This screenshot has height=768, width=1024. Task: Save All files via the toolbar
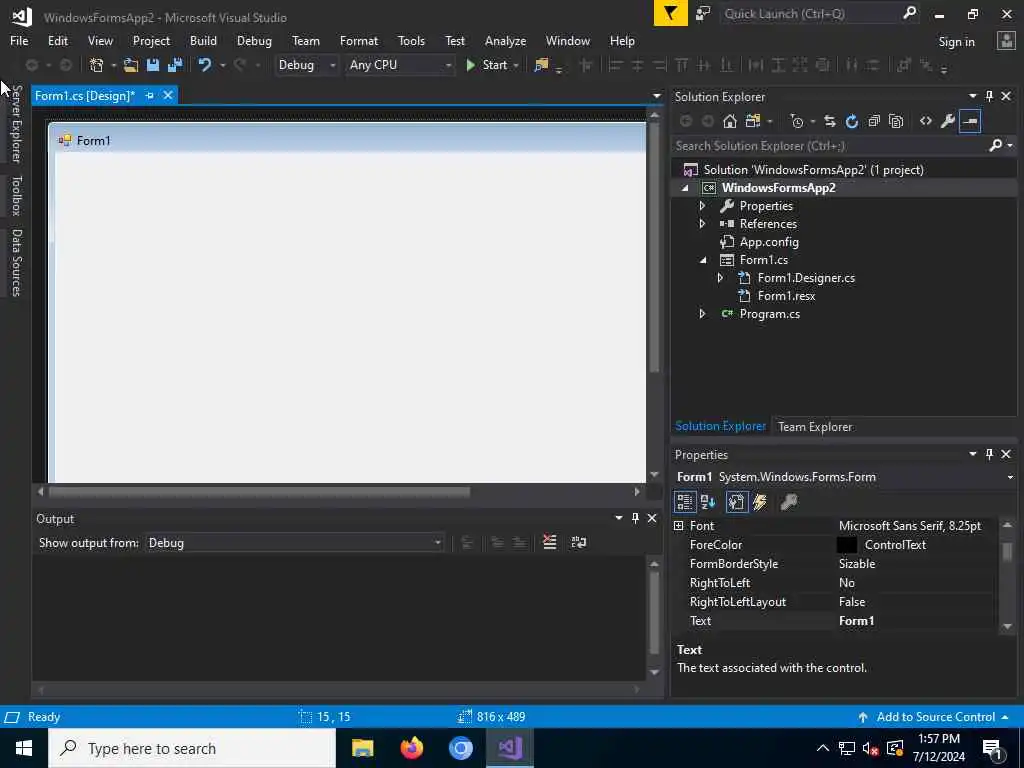pos(175,65)
